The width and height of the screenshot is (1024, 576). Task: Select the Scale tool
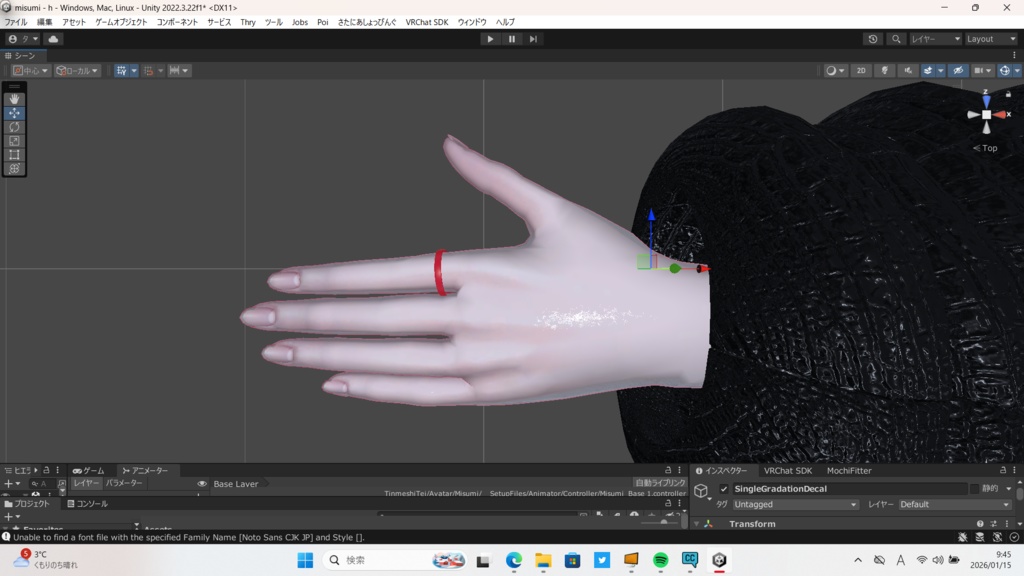tap(14, 141)
